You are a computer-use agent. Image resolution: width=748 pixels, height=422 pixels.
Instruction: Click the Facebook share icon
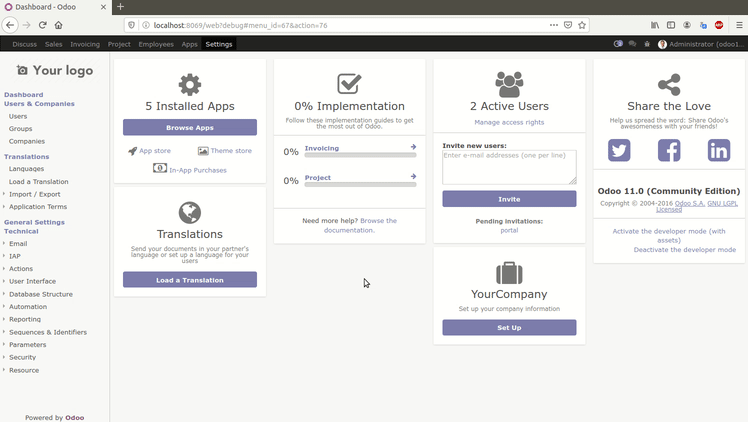(x=669, y=150)
